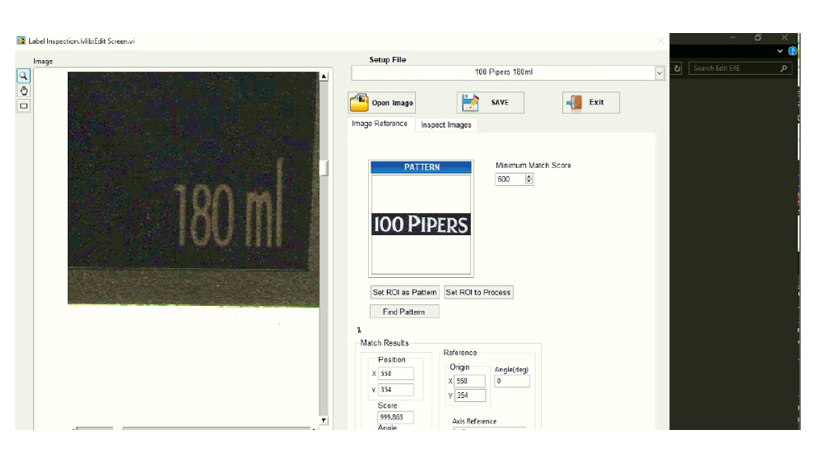Click the blue help icon at top right
Image resolution: width=817 pixels, height=468 pixels.
pyautogui.click(x=792, y=51)
